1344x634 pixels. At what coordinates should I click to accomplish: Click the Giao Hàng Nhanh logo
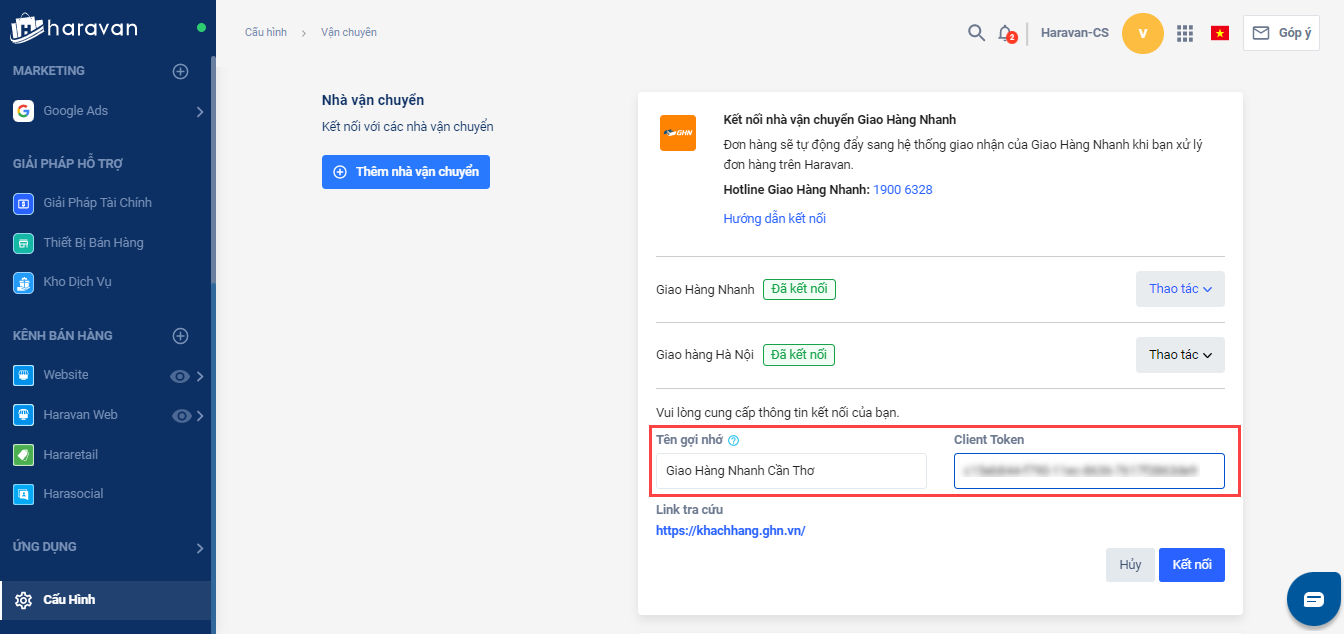[x=677, y=133]
